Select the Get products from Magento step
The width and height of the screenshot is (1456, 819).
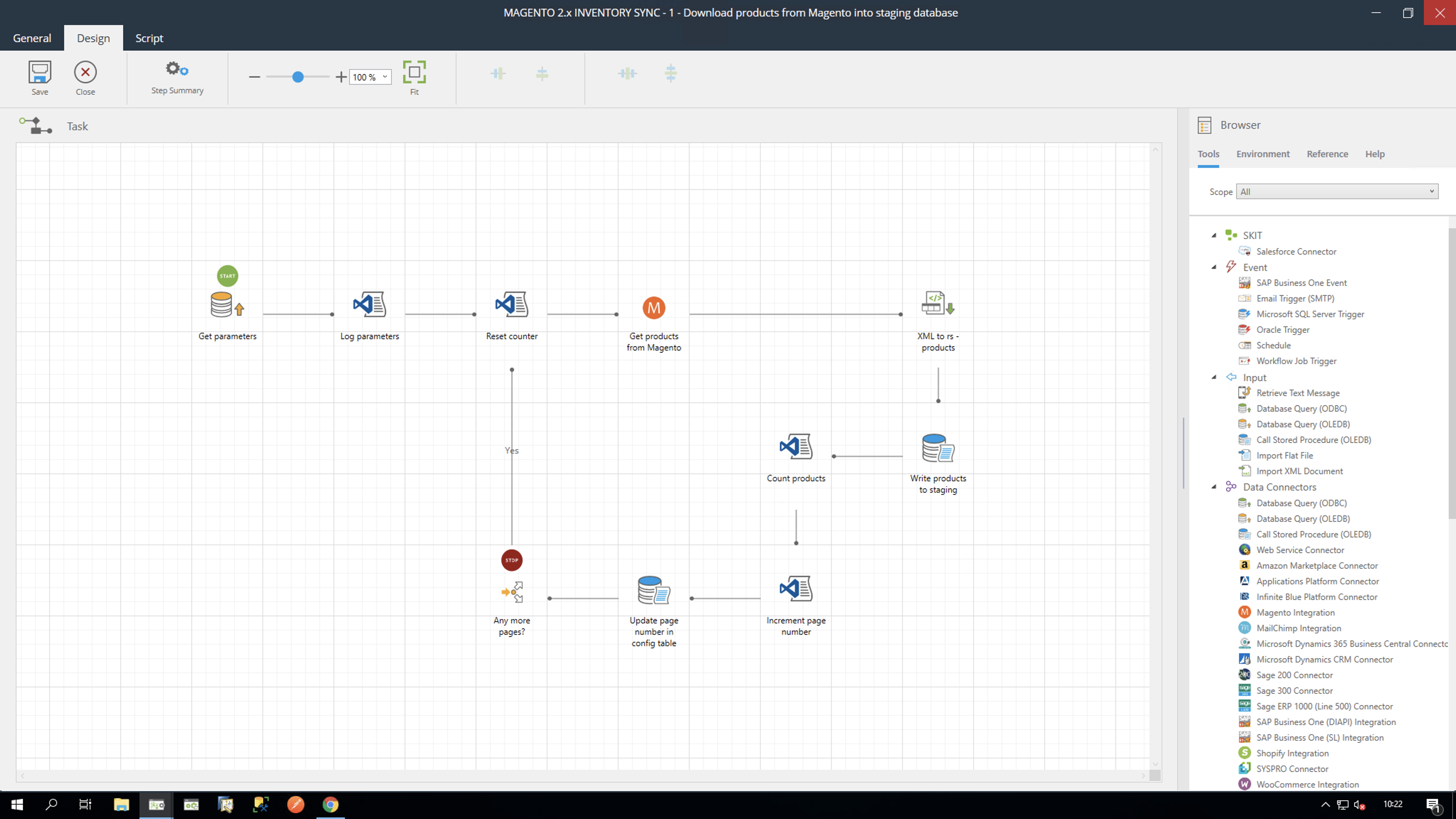click(x=654, y=308)
